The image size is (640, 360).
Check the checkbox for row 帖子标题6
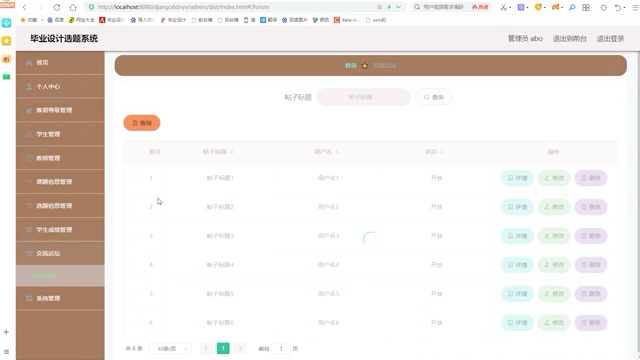[x=133, y=323]
